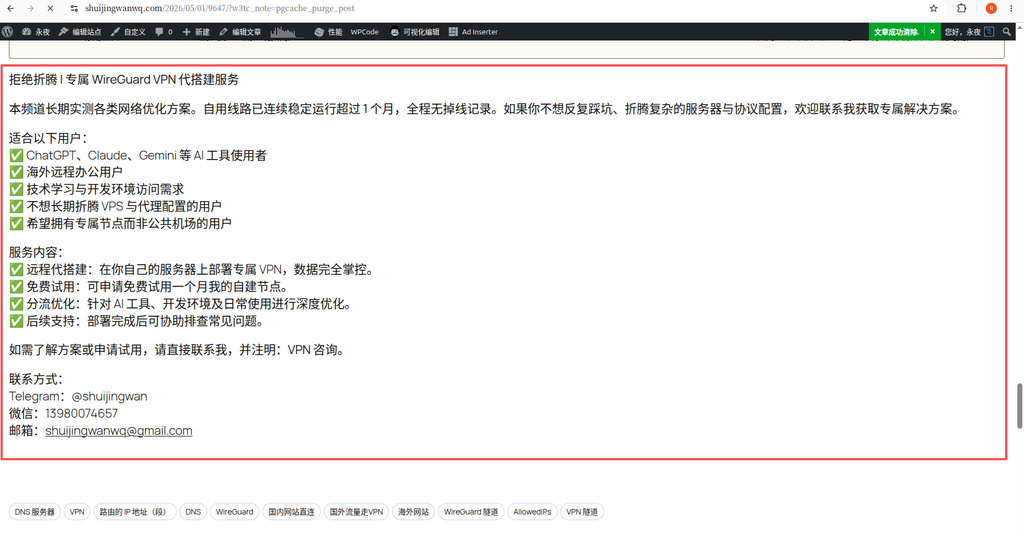Click the WireGuard VPN 代搭建服务 heading
Image resolution: width=1024 pixels, height=534 pixels.
point(124,80)
